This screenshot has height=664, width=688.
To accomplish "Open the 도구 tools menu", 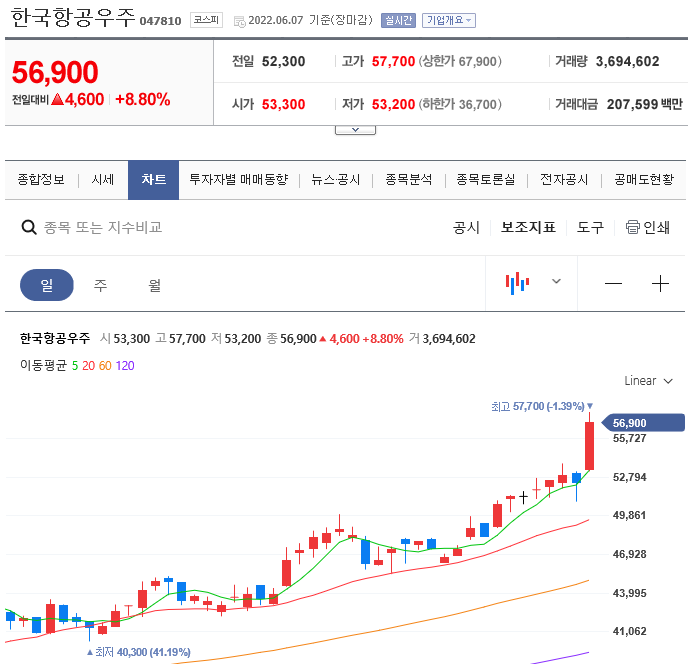I will (590, 227).
